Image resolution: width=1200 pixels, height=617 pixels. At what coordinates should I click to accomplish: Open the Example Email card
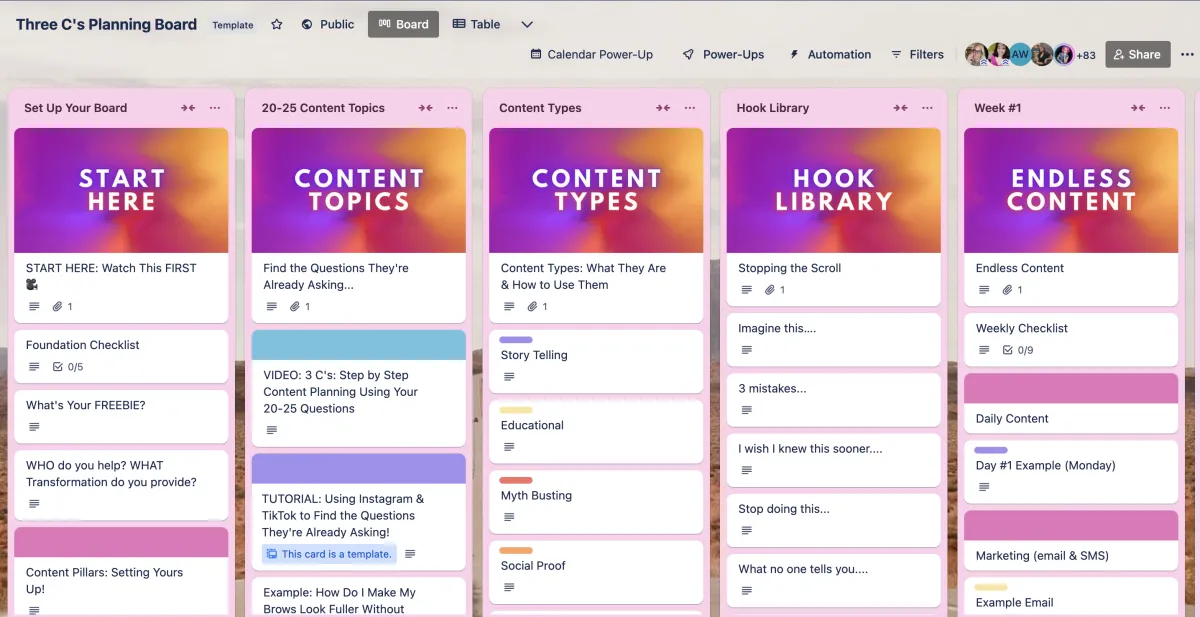coord(1071,596)
